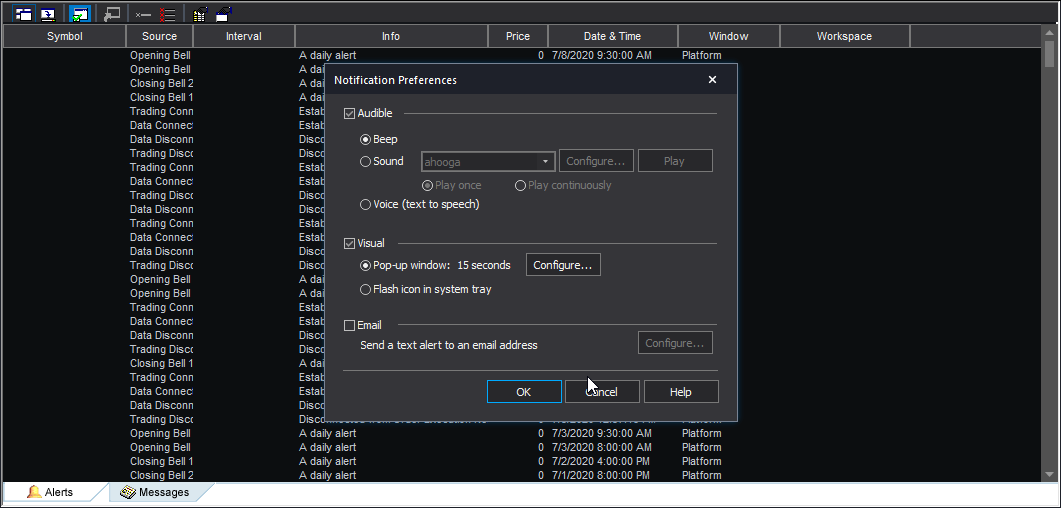Screen dimensions: 1061x508
Task: Click Opening Bell in 7/3/2020 9:30 row
Action: pos(160,434)
